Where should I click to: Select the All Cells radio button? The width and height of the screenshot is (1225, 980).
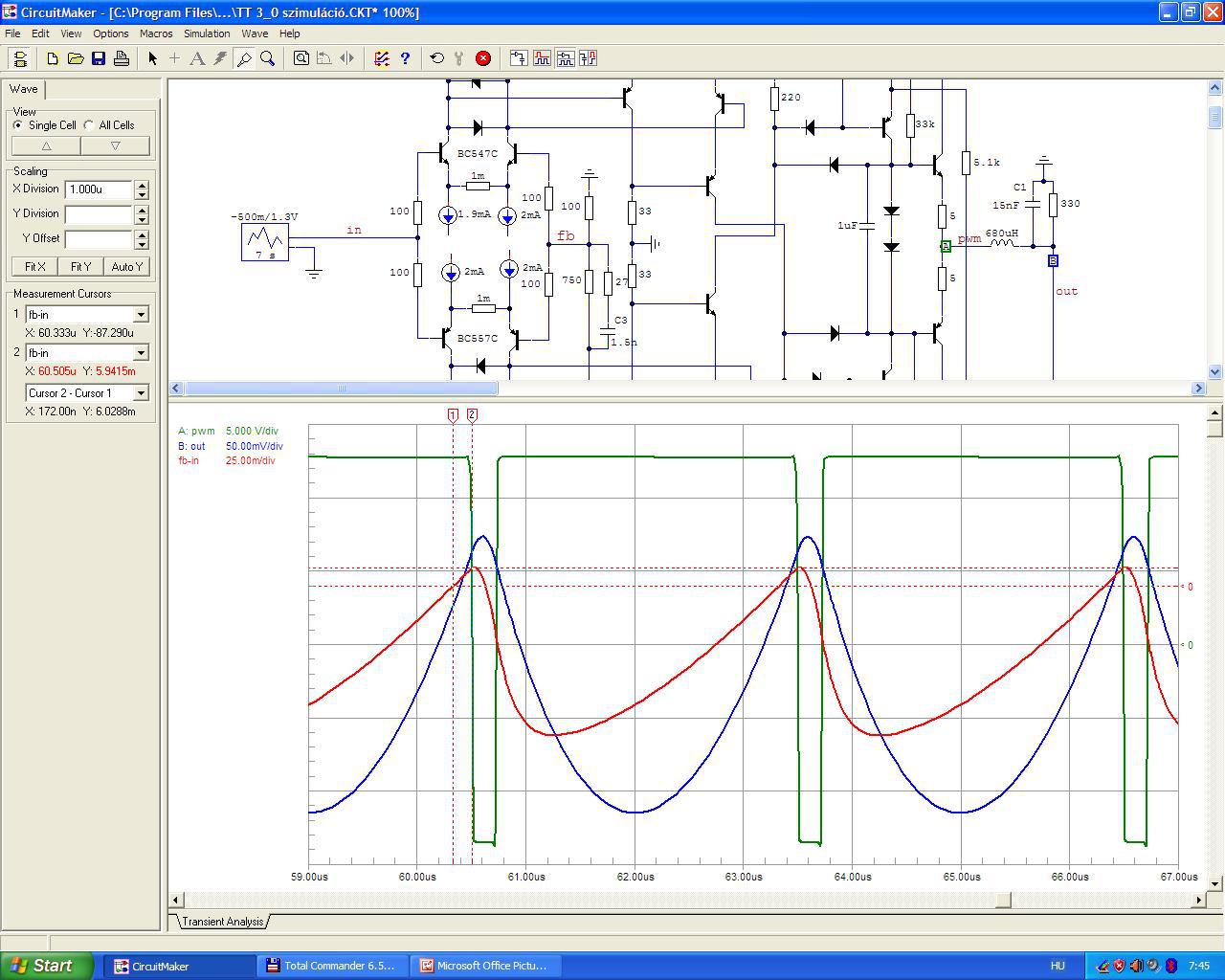(89, 125)
